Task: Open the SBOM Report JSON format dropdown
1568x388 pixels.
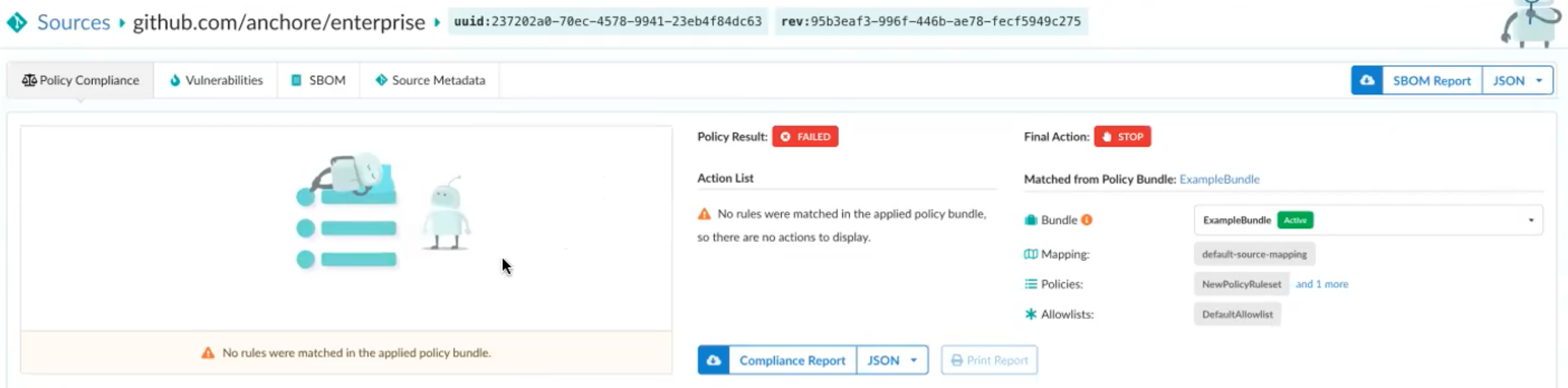Action: click(x=1517, y=80)
